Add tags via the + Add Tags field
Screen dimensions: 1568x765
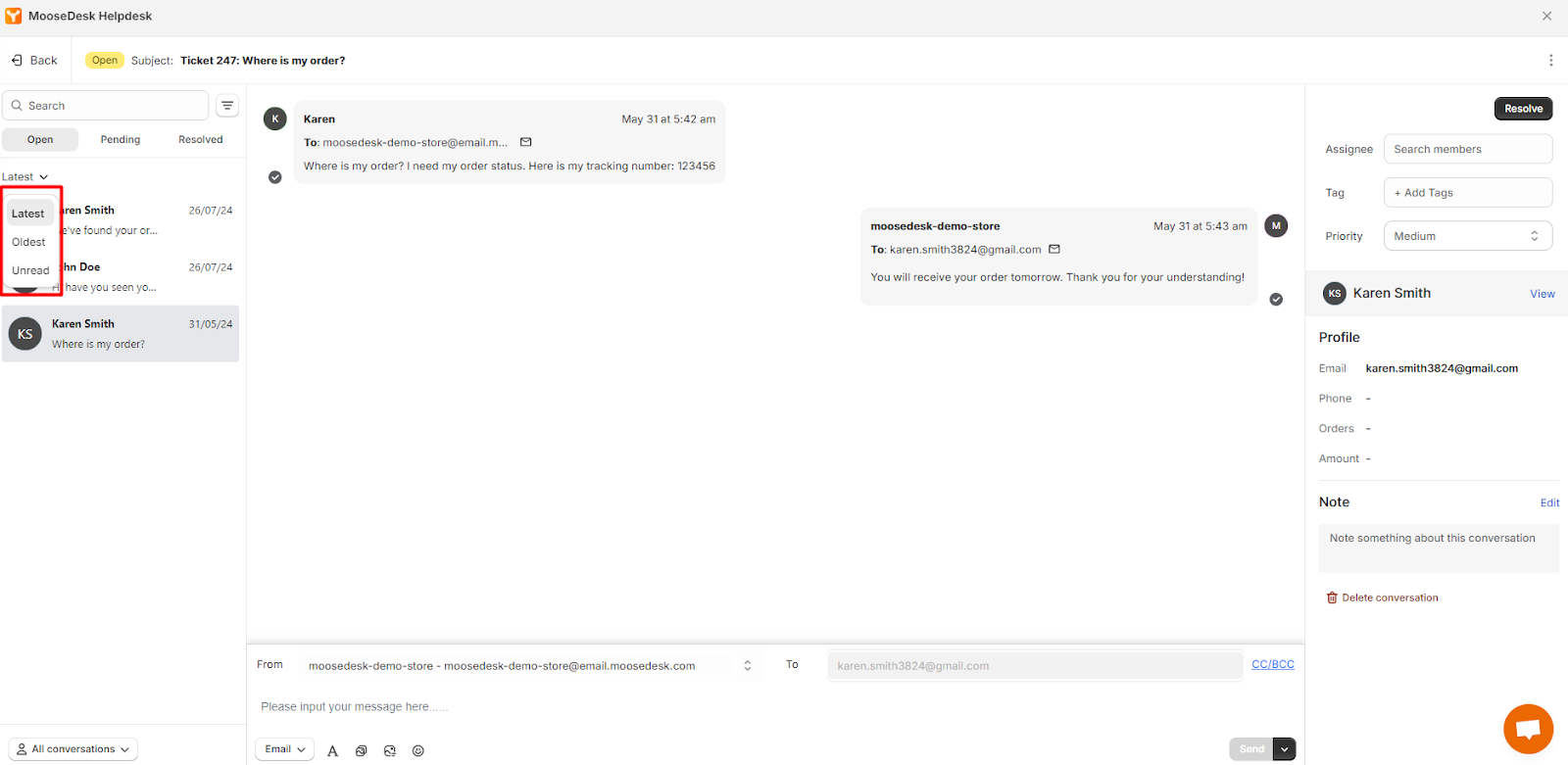pyautogui.click(x=1468, y=192)
